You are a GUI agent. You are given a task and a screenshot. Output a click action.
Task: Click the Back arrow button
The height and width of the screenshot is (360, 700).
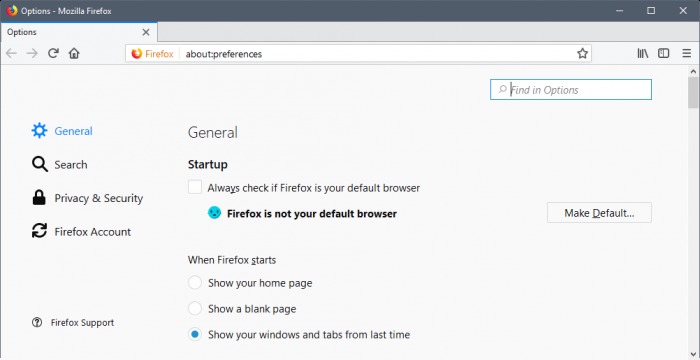coord(11,54)
